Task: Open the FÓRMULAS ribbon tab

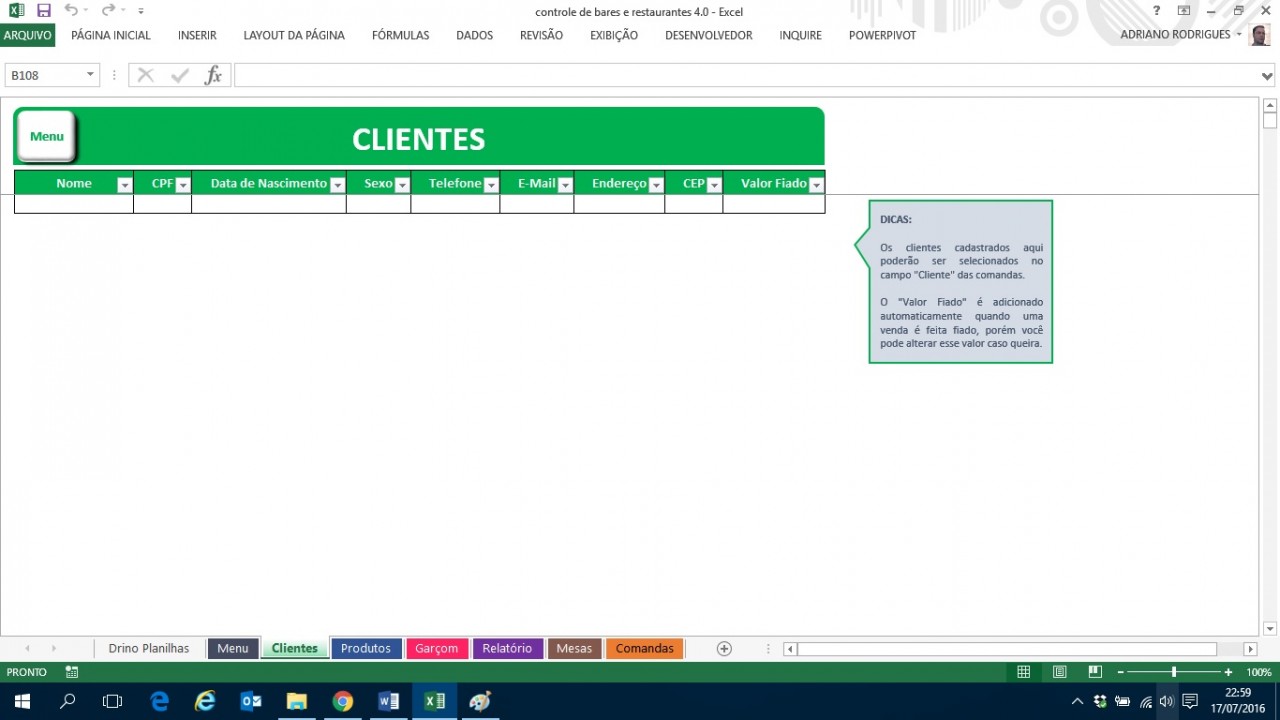Action: click(400, 35)
